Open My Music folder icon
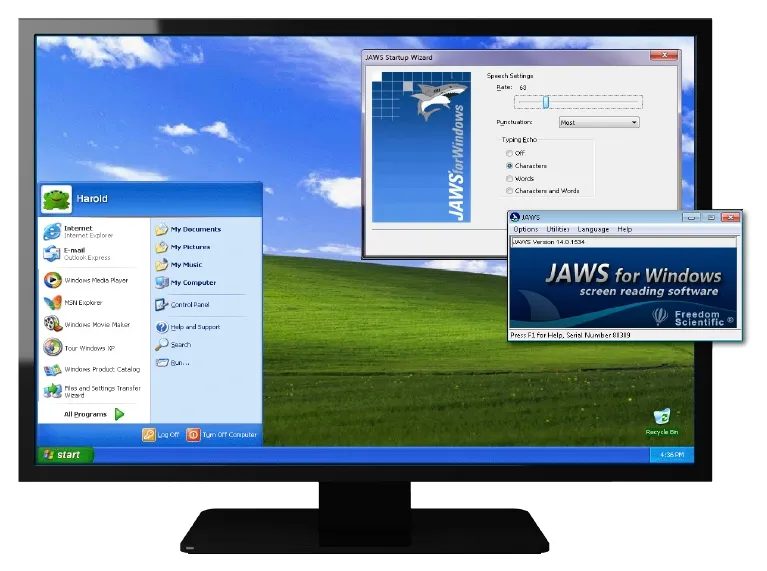The image size is (767, 571). pos(161,265)
